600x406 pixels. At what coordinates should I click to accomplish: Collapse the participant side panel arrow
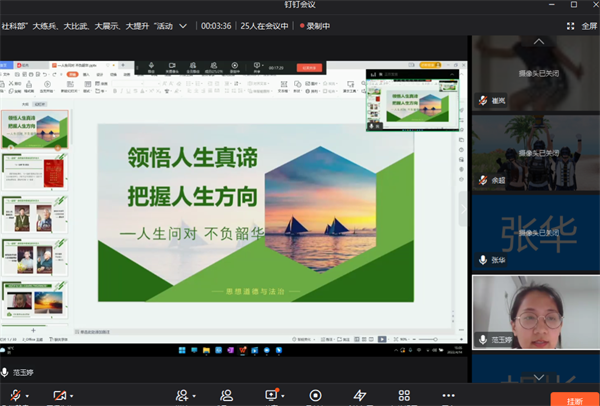click(x=463, y=209)
